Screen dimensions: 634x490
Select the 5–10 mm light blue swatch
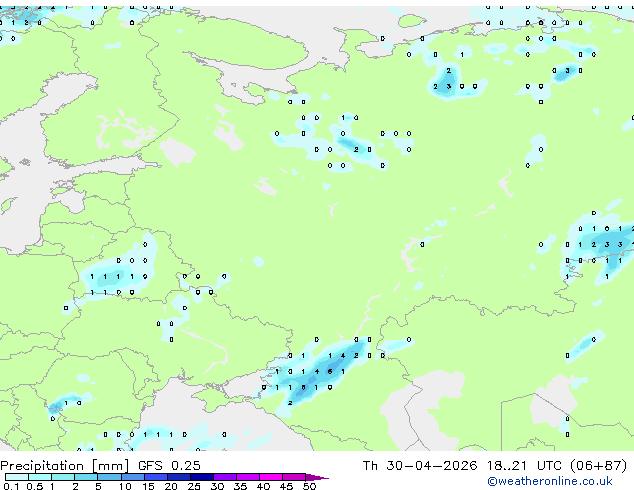109,477
